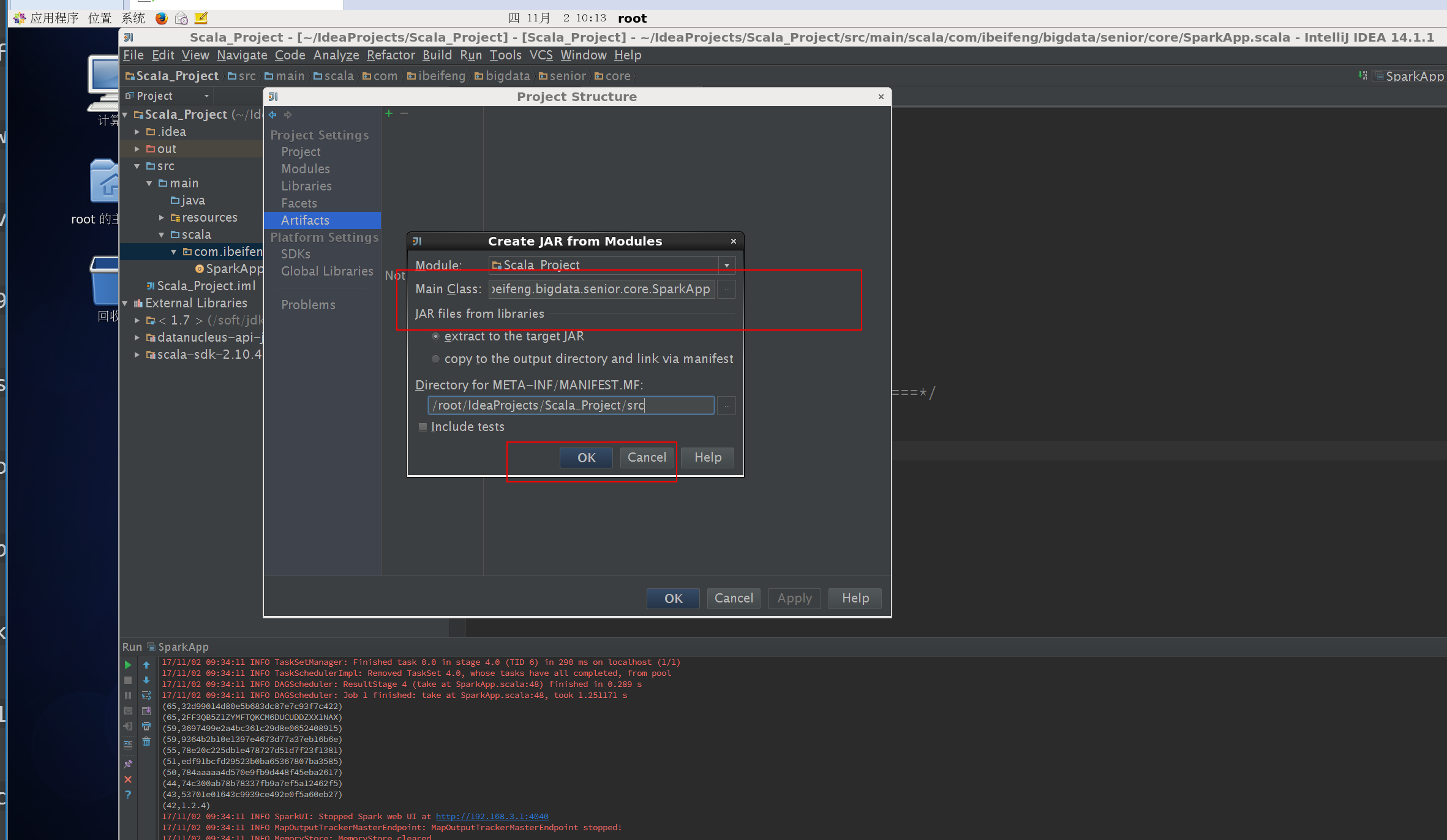Click the soft-wrap toggle icon in the Run panel
Screen dimensions: 1447x840
146,696
